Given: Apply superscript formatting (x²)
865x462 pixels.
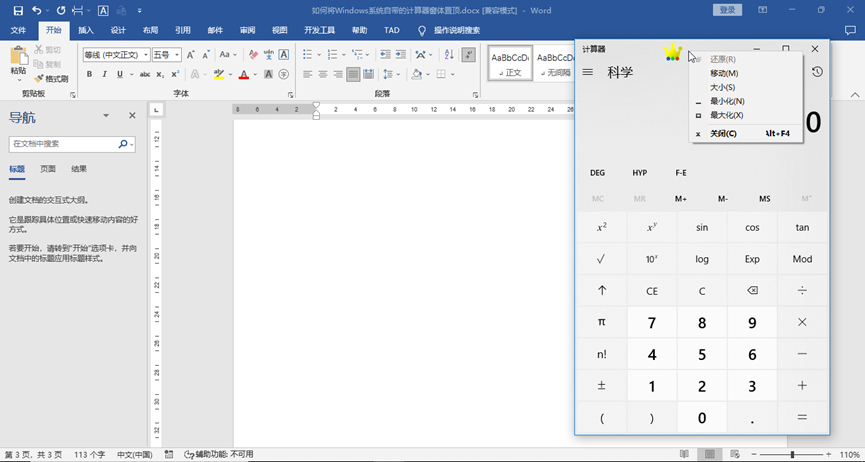Looking at the screenshot, I should 175,74.
